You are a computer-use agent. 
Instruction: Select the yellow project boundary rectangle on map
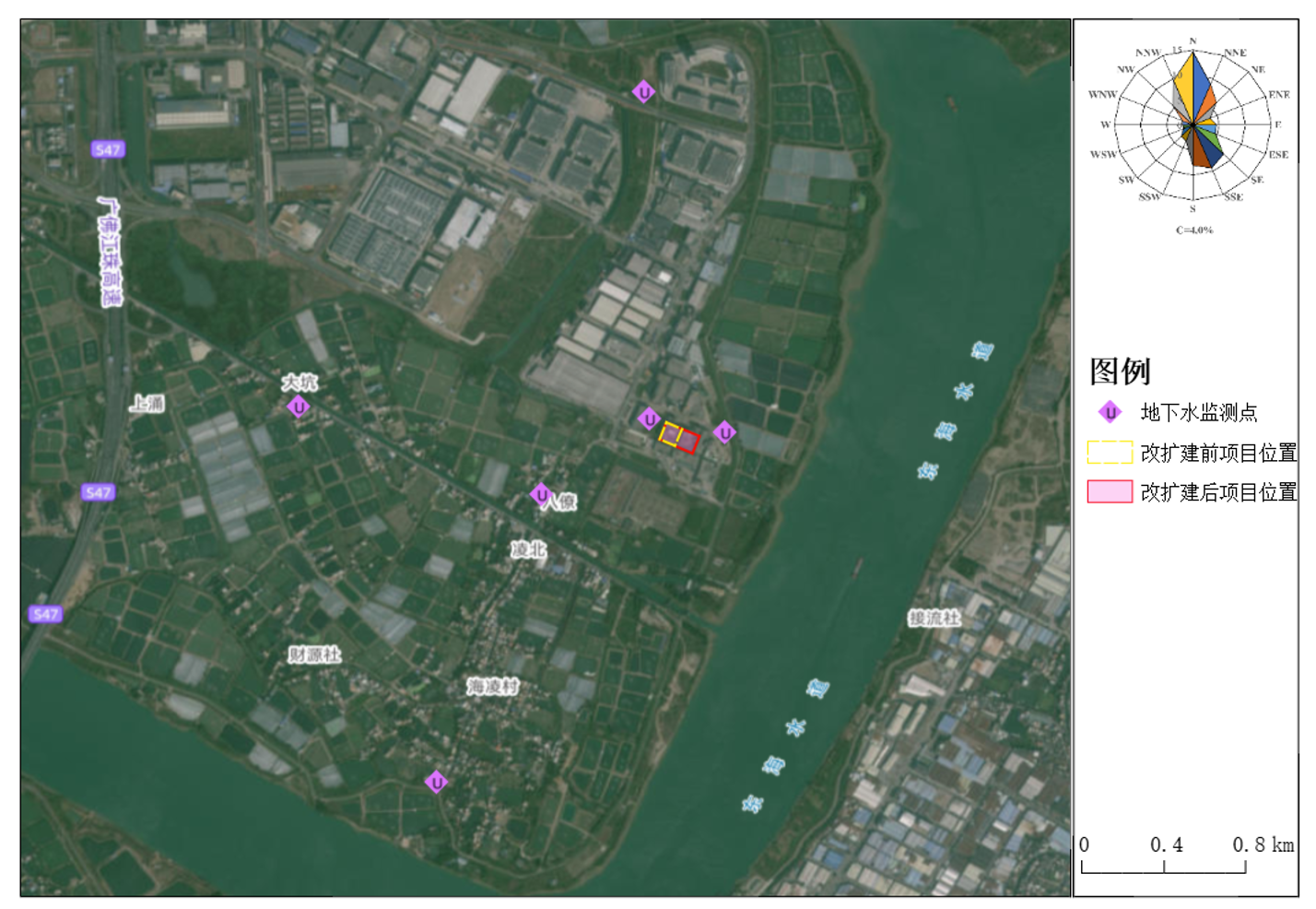(x=669, y=433)
